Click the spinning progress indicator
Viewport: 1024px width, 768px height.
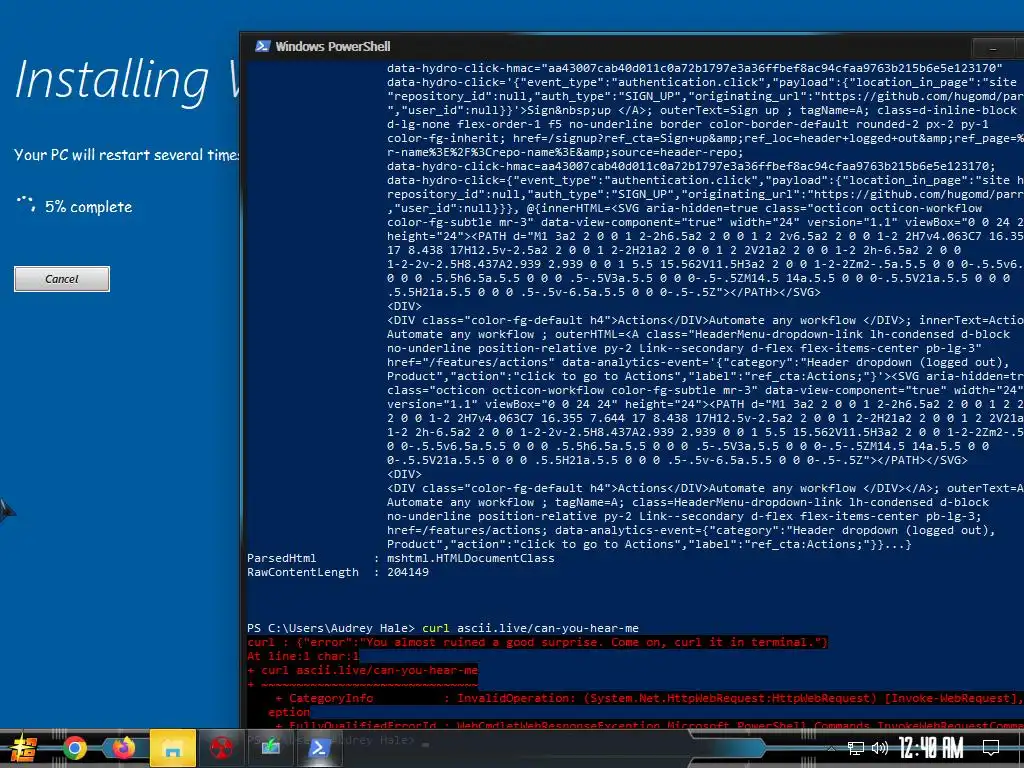(26, 204)
